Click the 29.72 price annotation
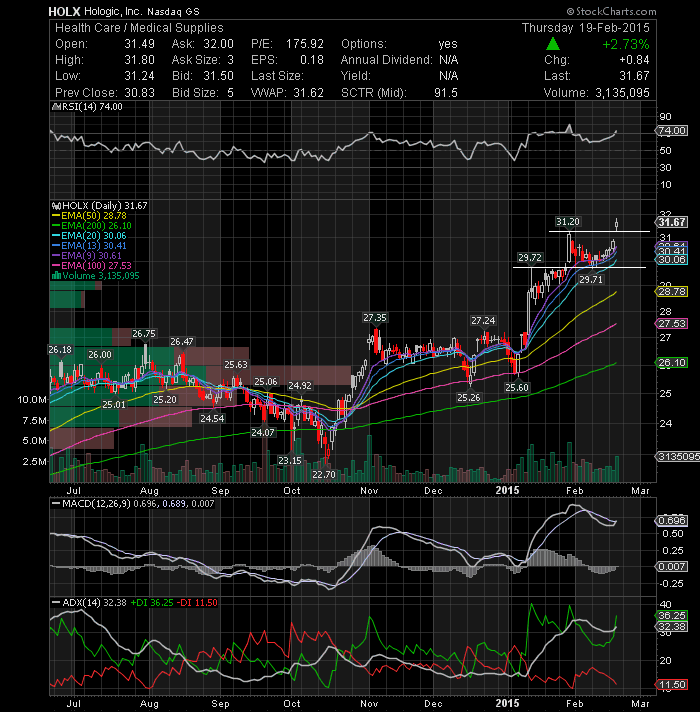The width and height of the screenshot is (700, 712). click(530, 257)
